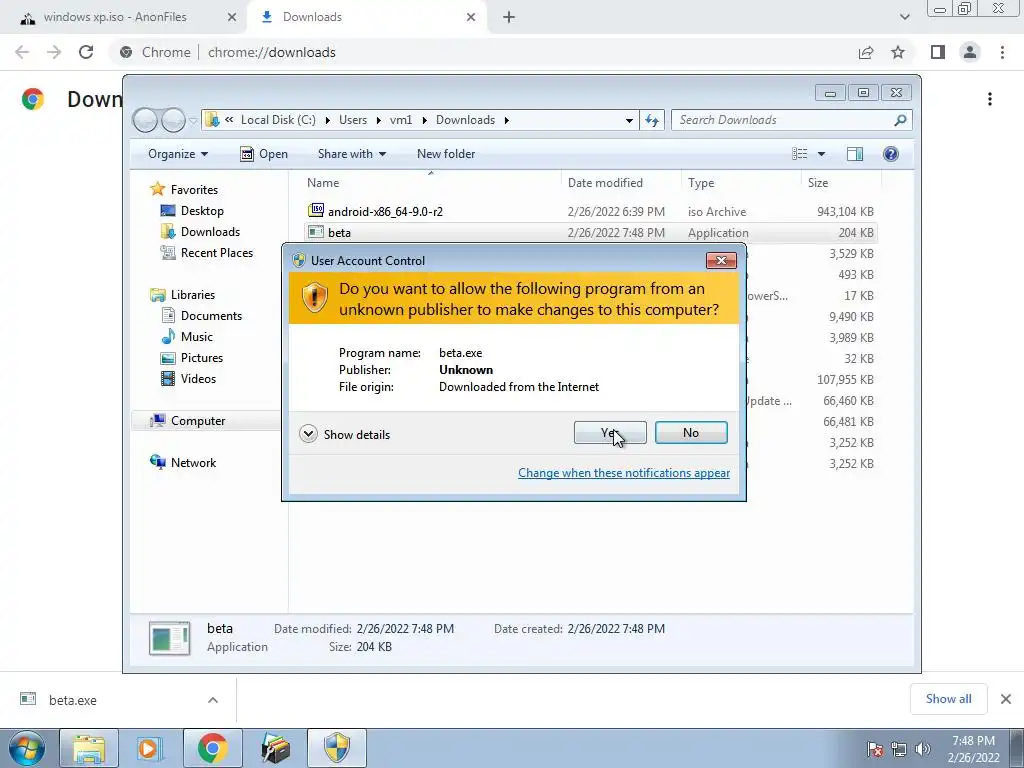Click the android ISO file icon
The height and width of the screenshot is (768, 1024).
(x=316, y=210)
